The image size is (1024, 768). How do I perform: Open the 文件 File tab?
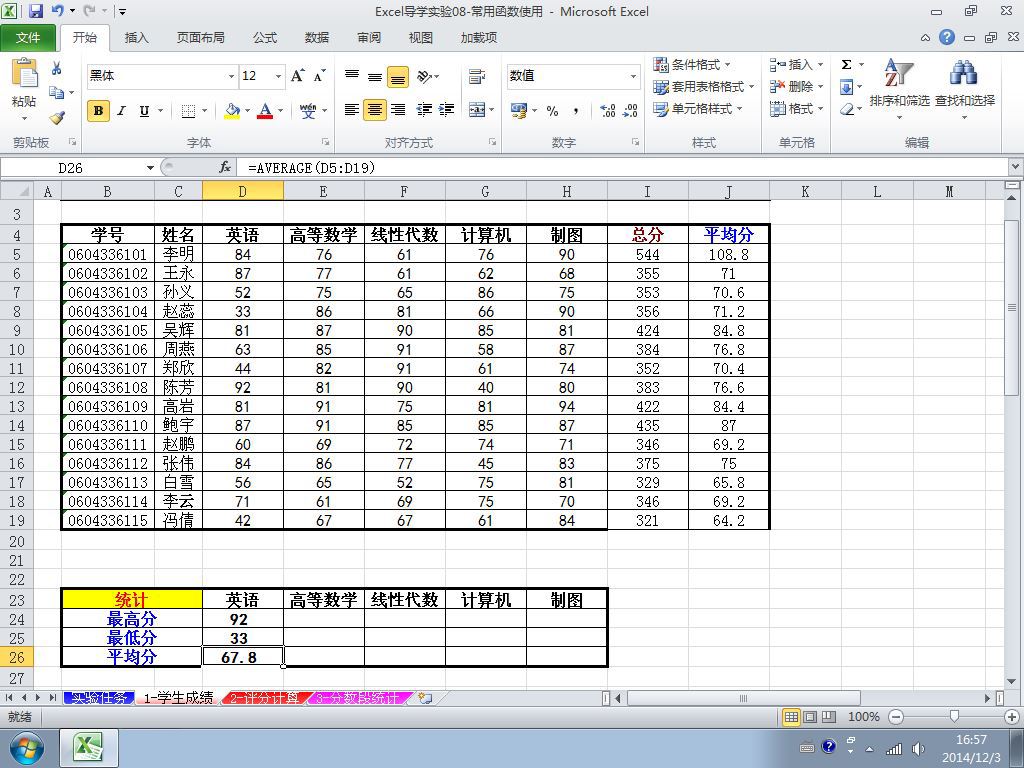[x=27, y=38]
